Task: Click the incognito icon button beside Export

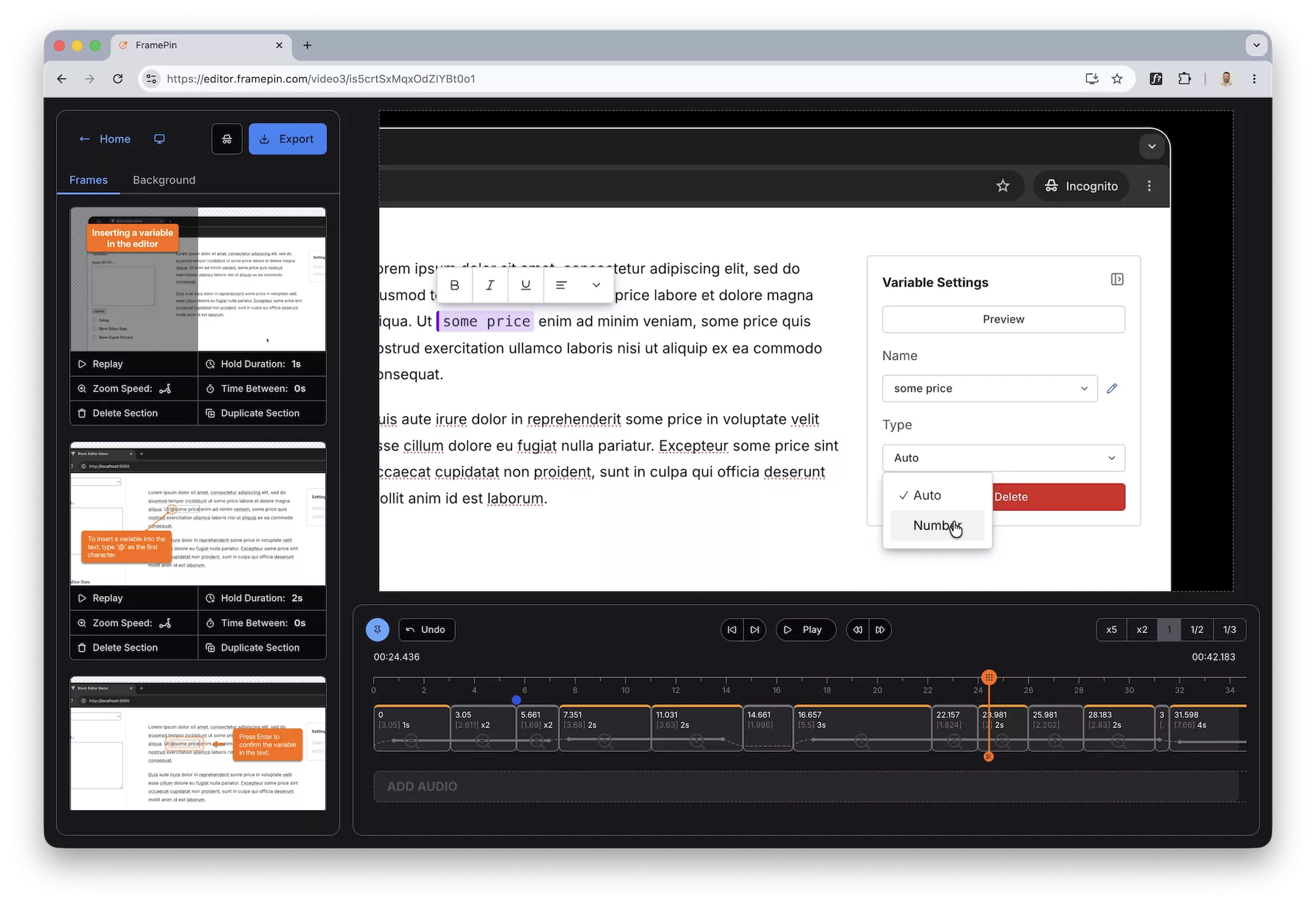Action: pyautogui.click(x=227, y=139)
